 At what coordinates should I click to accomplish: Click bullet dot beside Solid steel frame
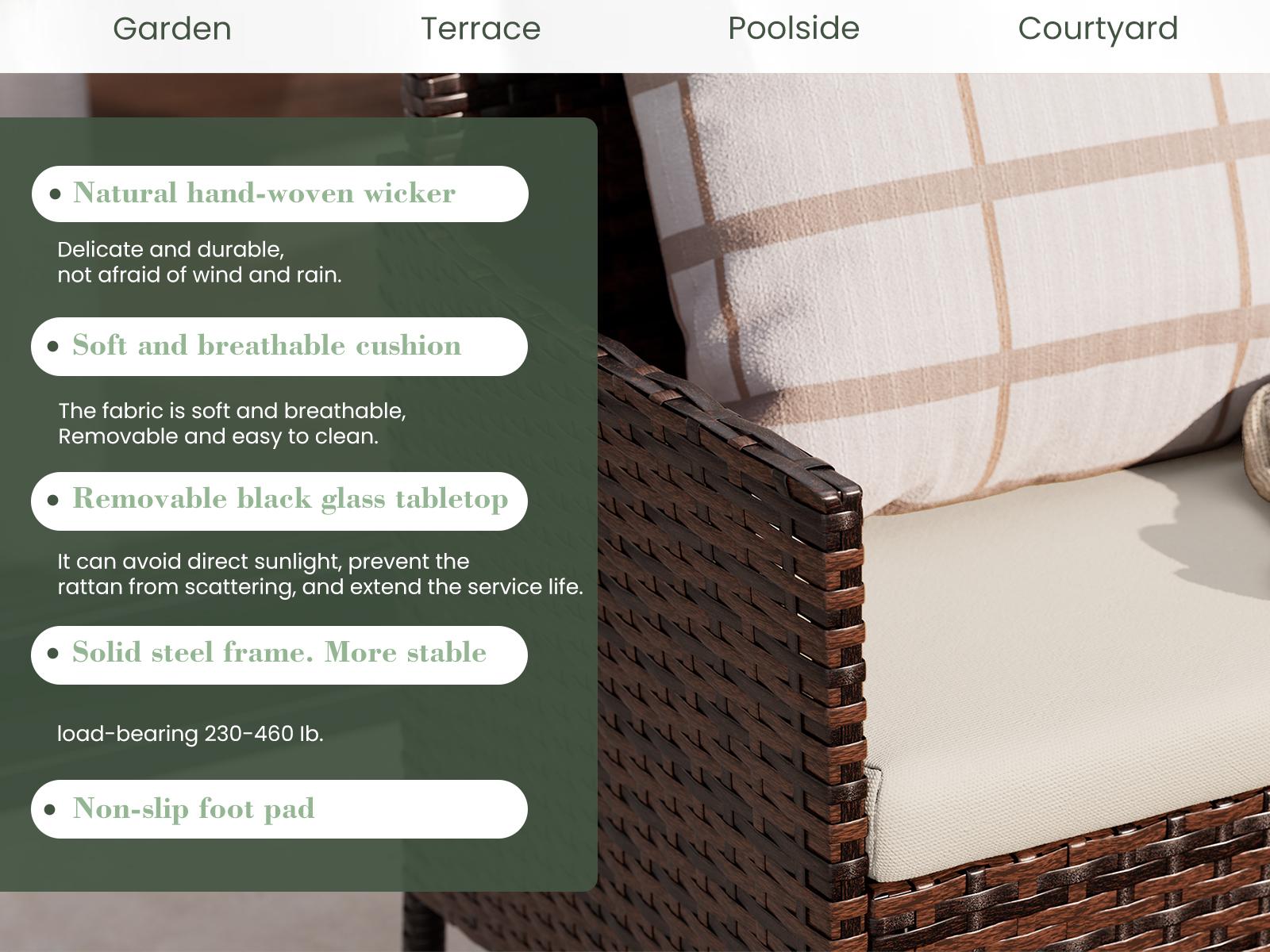53,654
